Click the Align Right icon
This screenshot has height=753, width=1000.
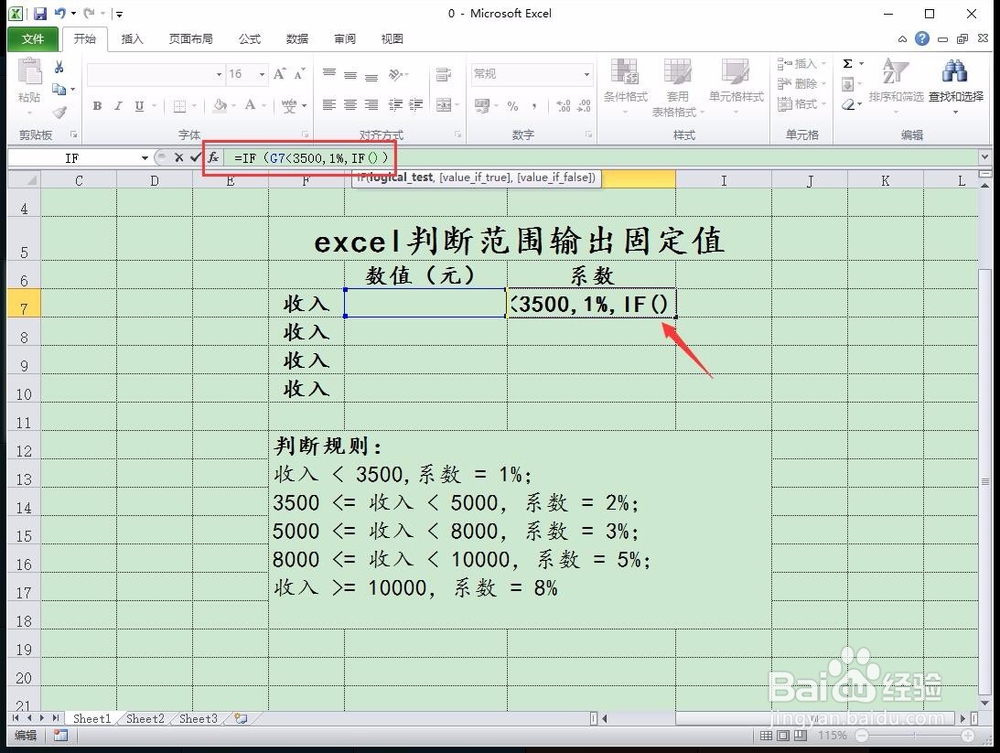coord(371,105)
